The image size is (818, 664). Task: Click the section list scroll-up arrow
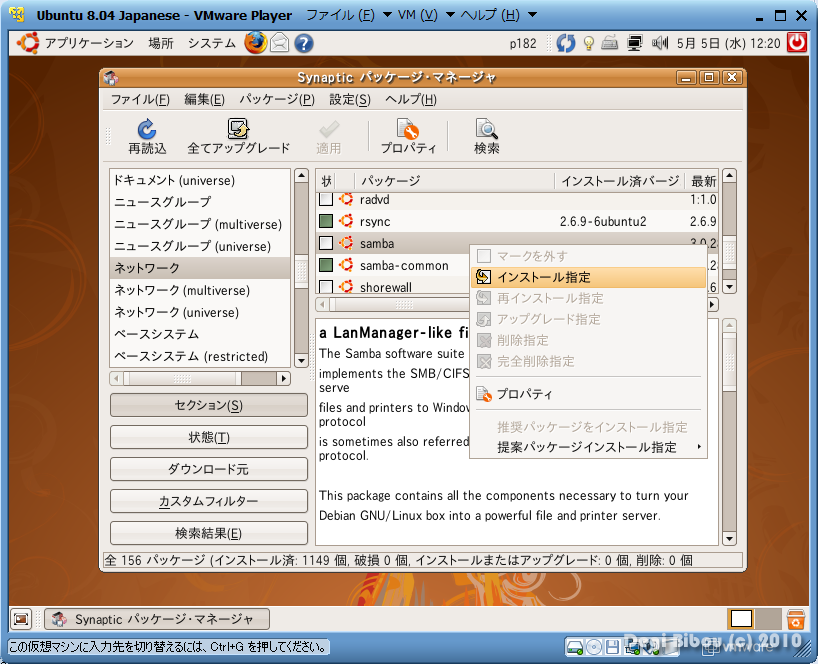(301, 175)
